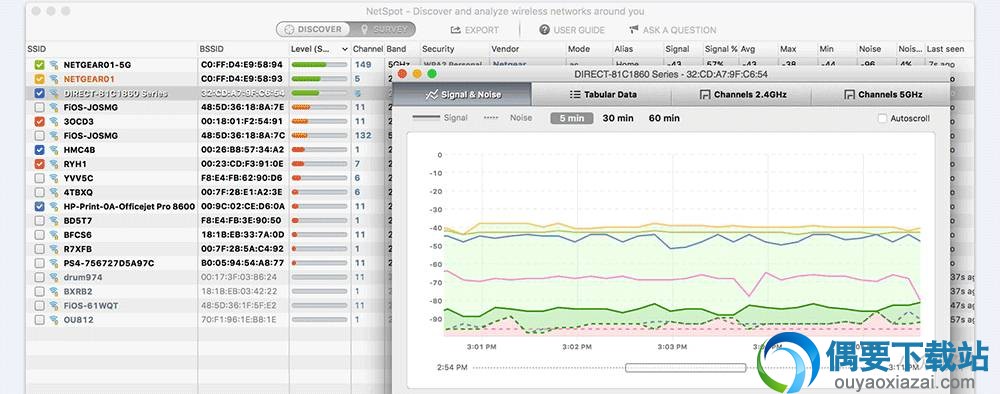Screen dimensions: 1000x394
Task: Click the Wi-Fi icon beside 4TBXQ
Action: [x=54, y=192]
